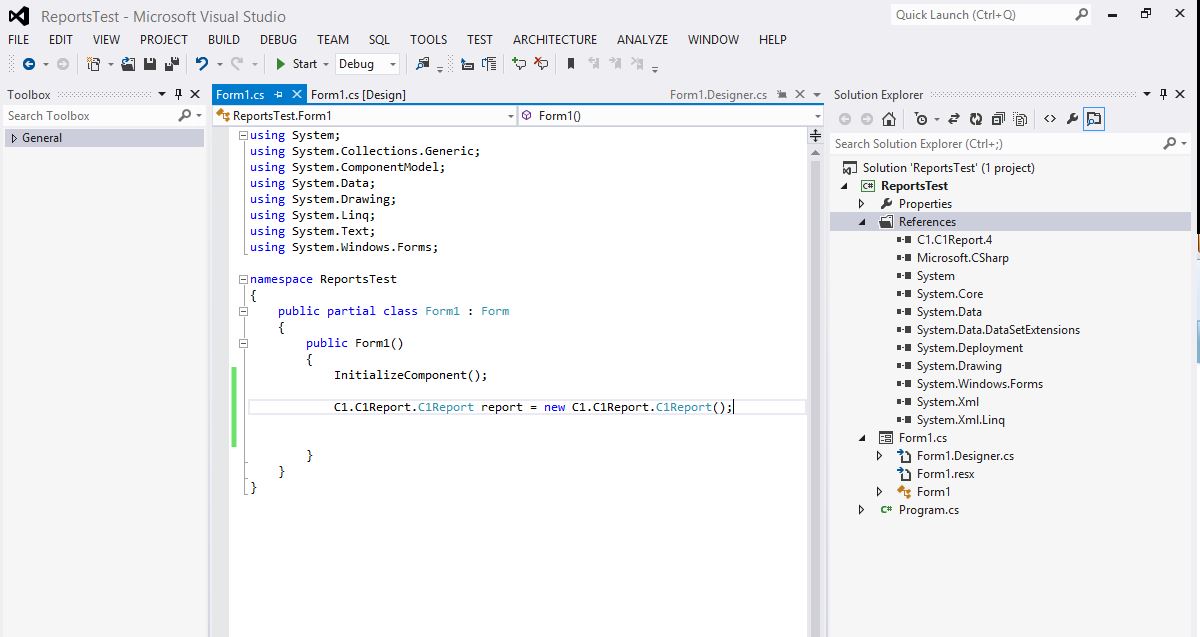Click the Navigate Backward toolbar icon
This screenshot has height=637, width=1200.
[28, 64]
